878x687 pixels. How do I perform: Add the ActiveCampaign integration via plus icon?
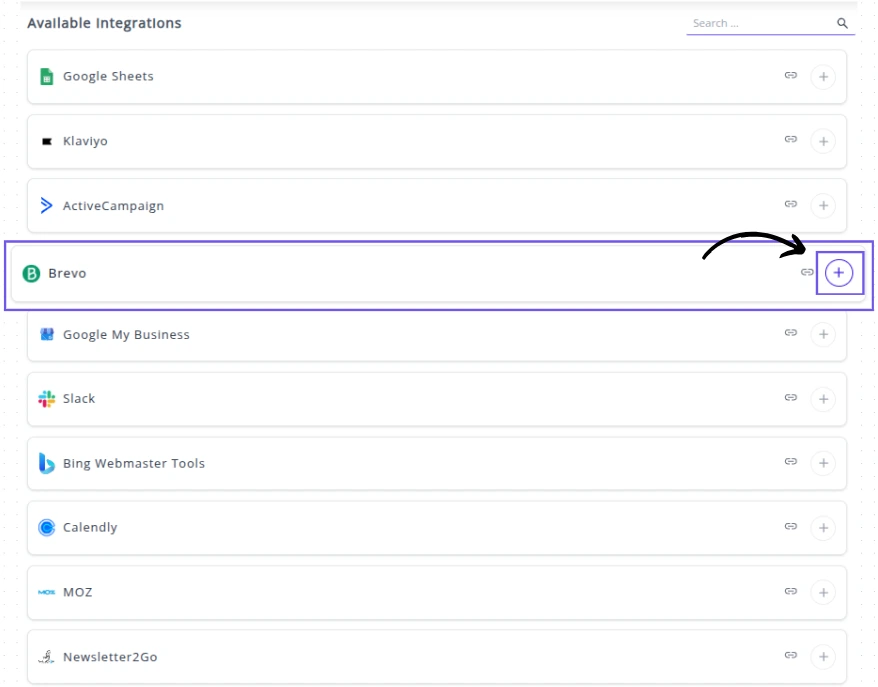coord(822,206)
